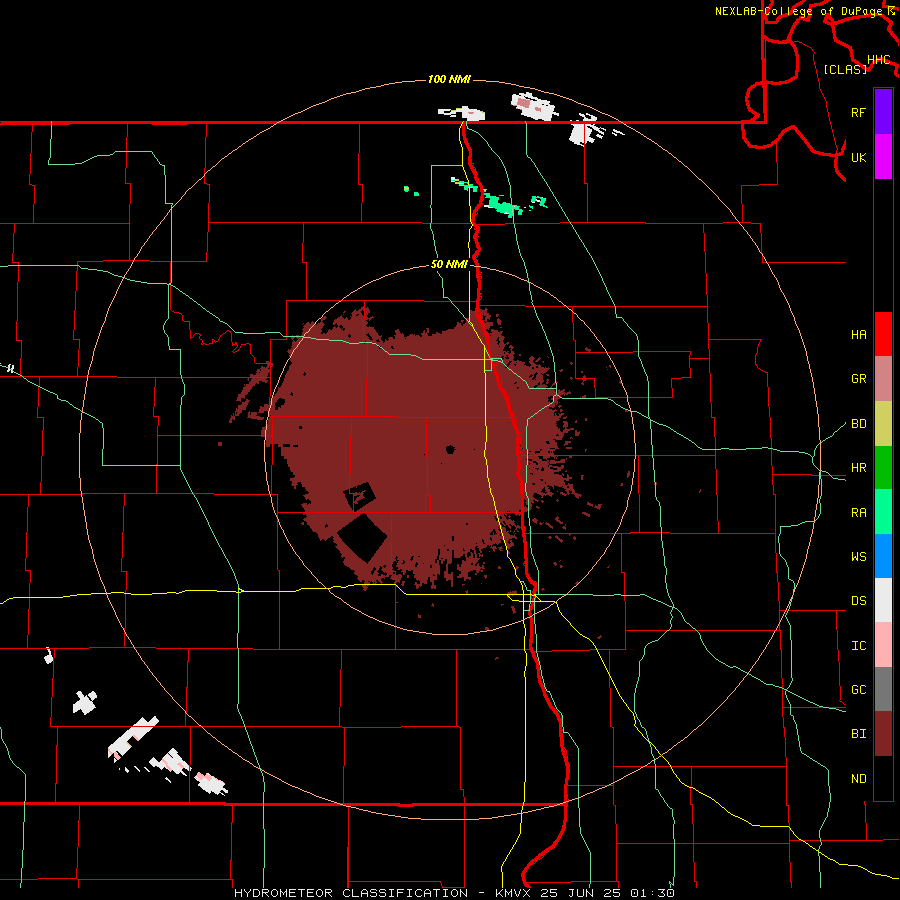This screenshot has height=900, width=900.
Task: Pick the DS white legend swatch
Action: [x=883, y=600]
